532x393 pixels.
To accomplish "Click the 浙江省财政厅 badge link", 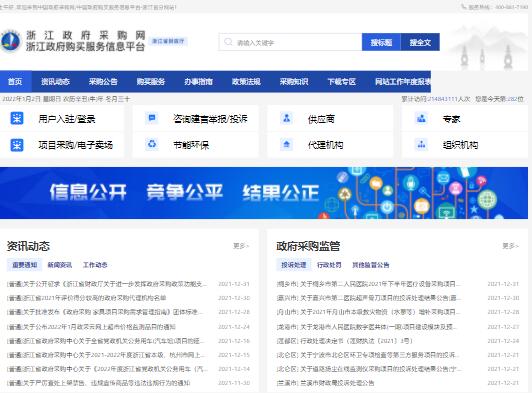I will (x=168, y=41).
